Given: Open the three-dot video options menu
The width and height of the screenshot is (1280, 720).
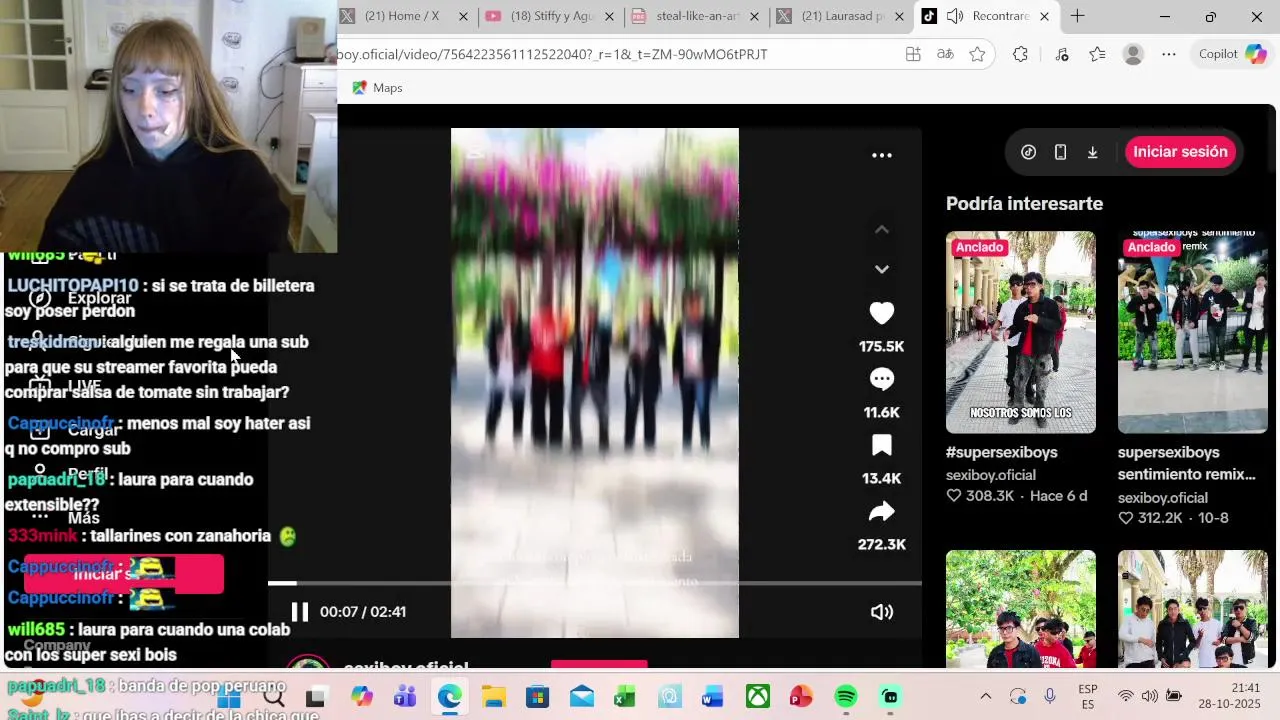Looking at the screenshot, I should coord(881,155).
